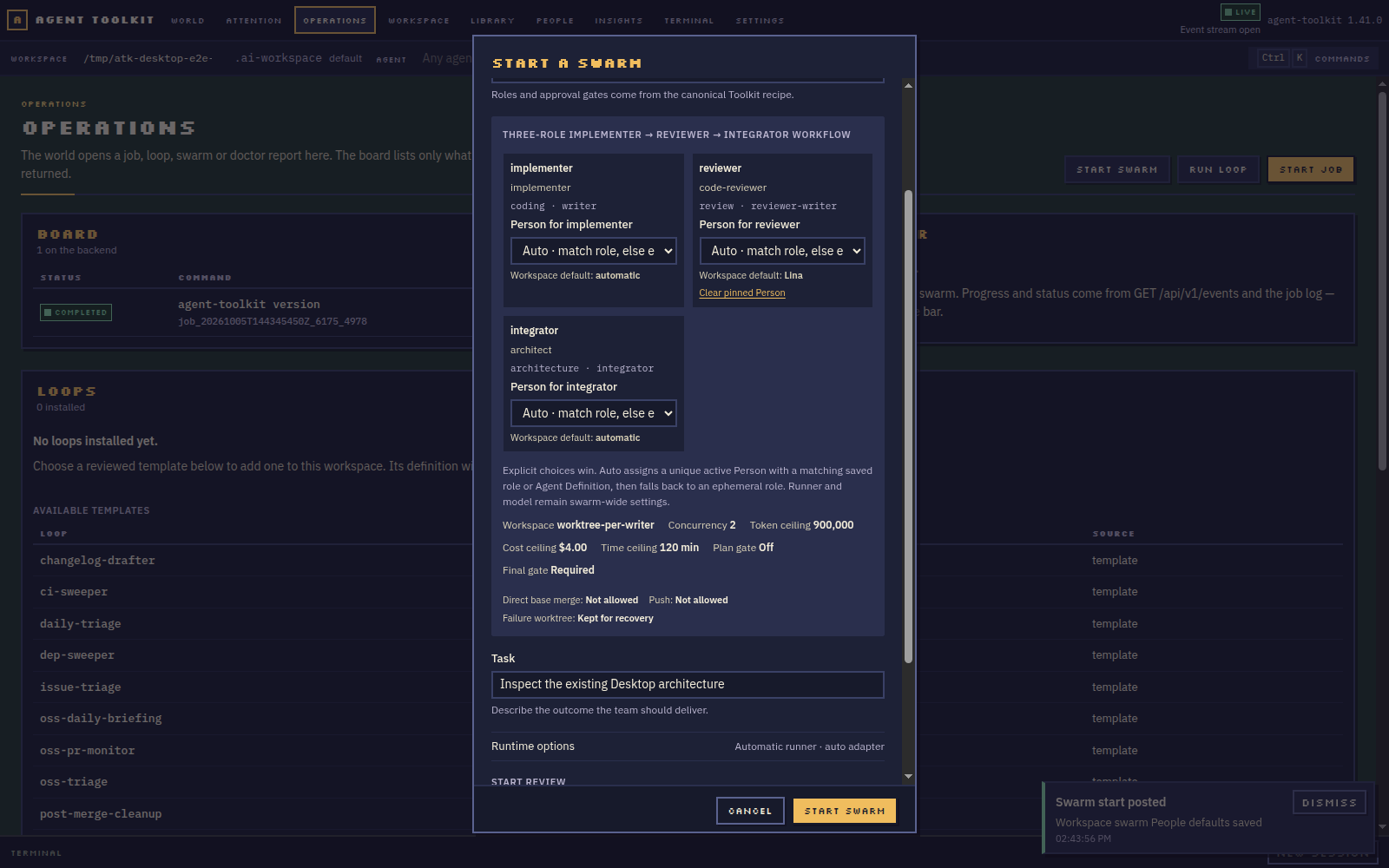
Task: Open Commands palette Ctrl K button
Action: (1315, 58)
